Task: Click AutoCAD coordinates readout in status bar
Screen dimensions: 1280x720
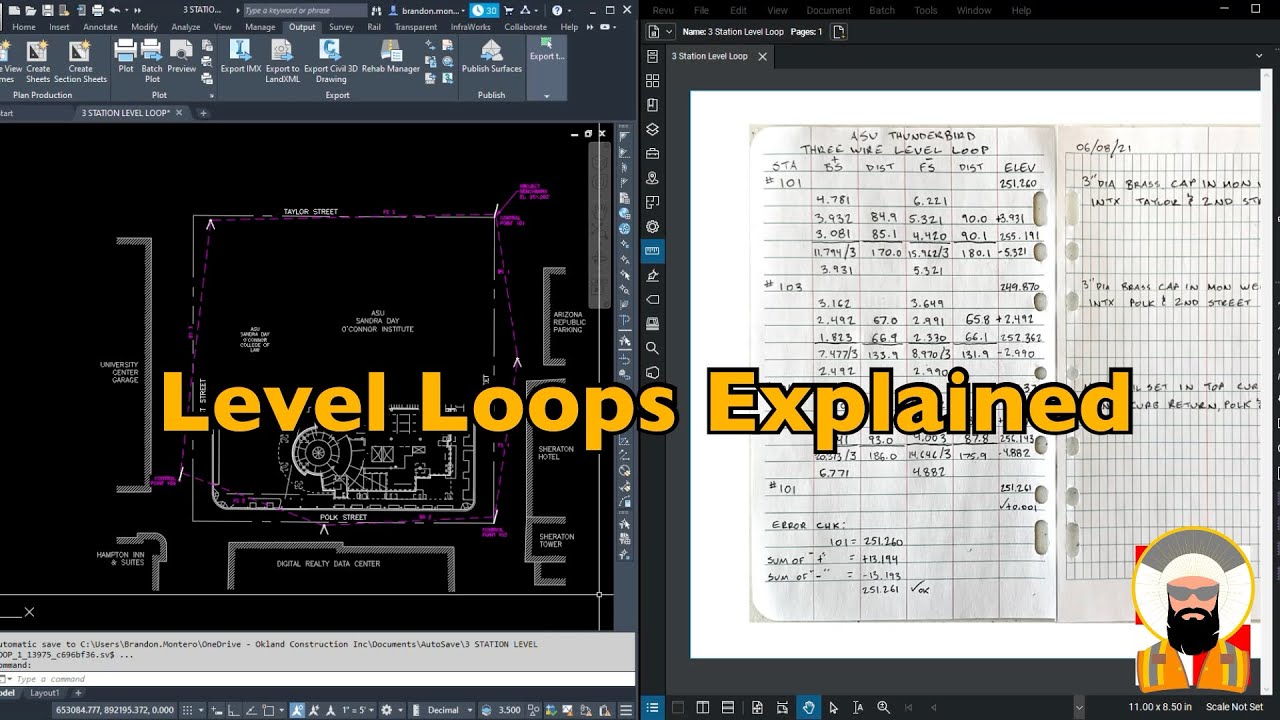Action: coord(116,710)
